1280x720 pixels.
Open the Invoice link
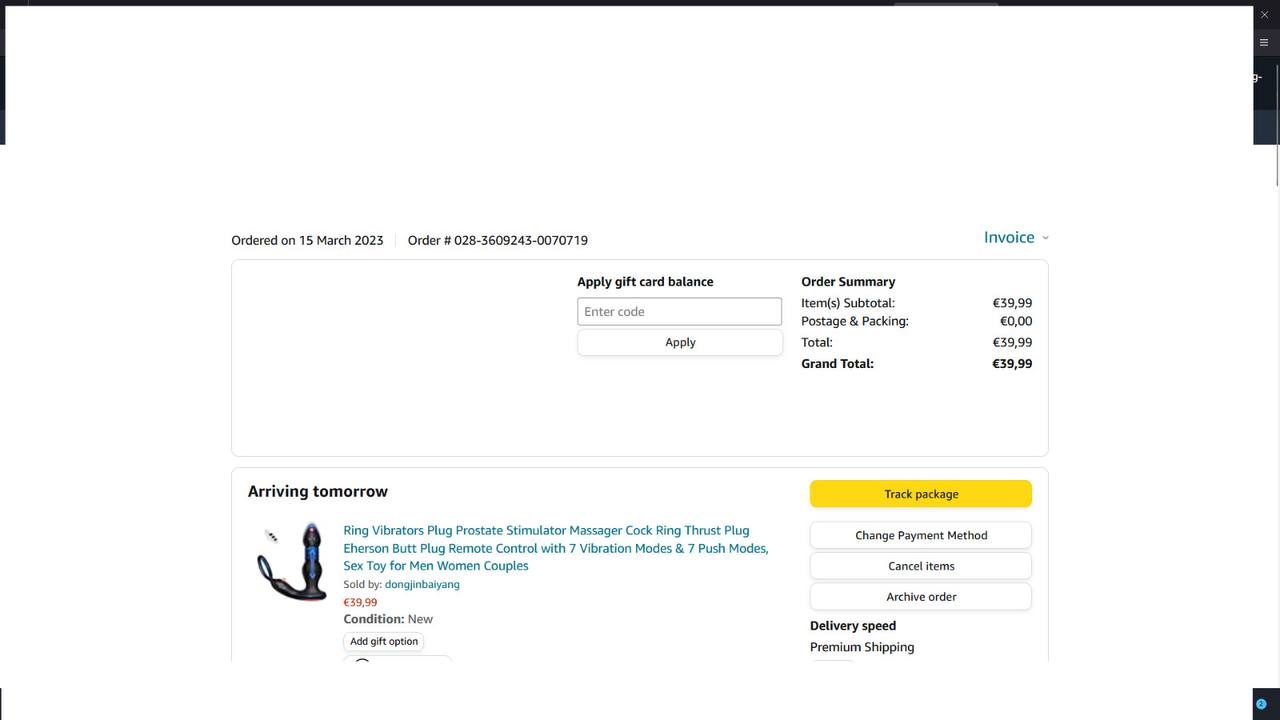pos(1008,238)
